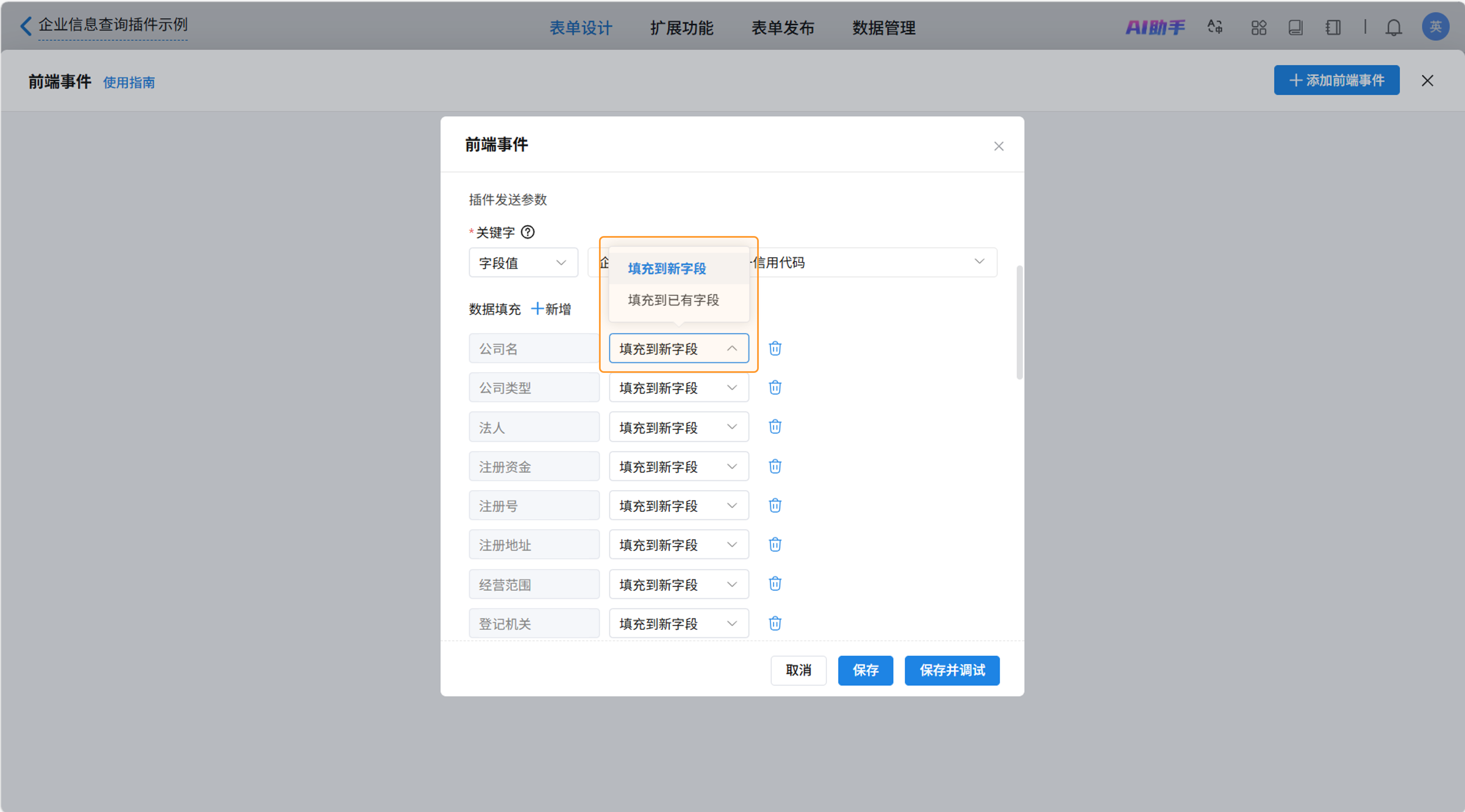
Task: Open the four-squares app grid icon
Action: tap(1259, 27)
